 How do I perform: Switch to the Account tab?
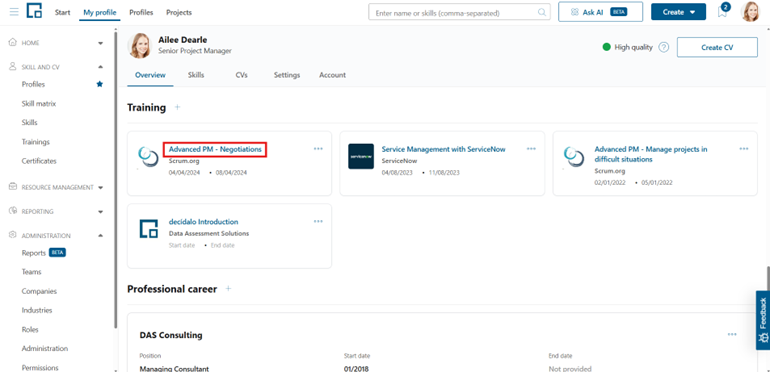[x=332, y=75]
